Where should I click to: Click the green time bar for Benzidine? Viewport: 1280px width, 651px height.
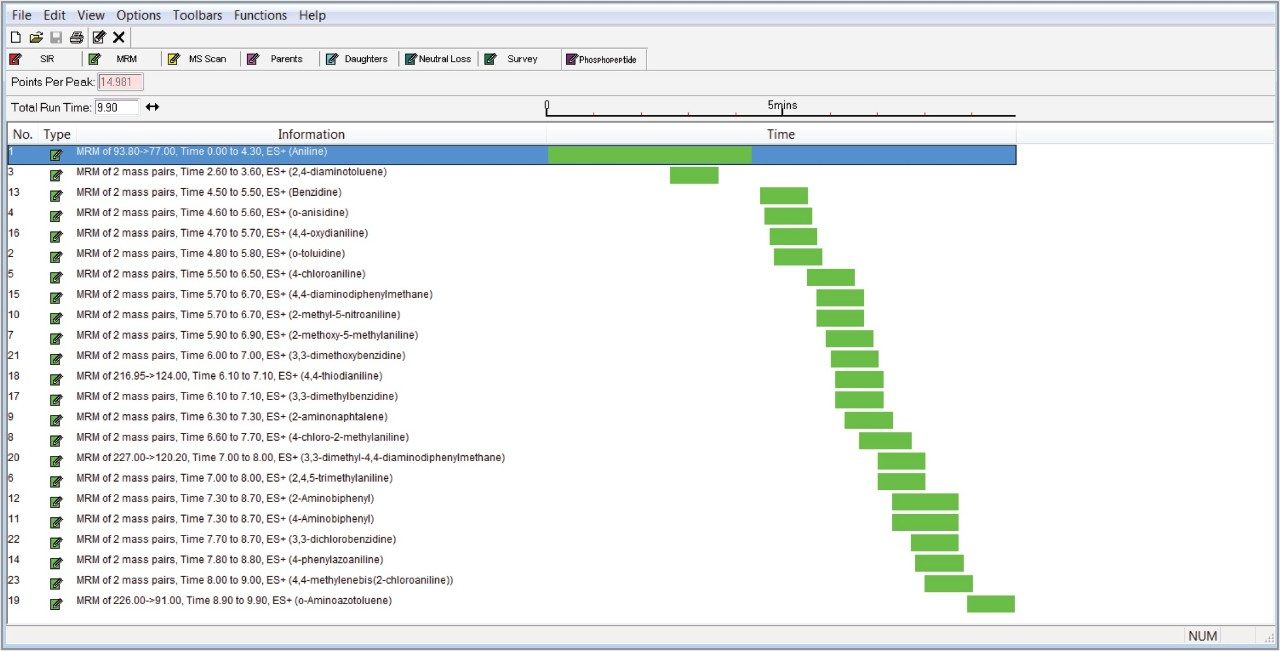coord(784,196)
